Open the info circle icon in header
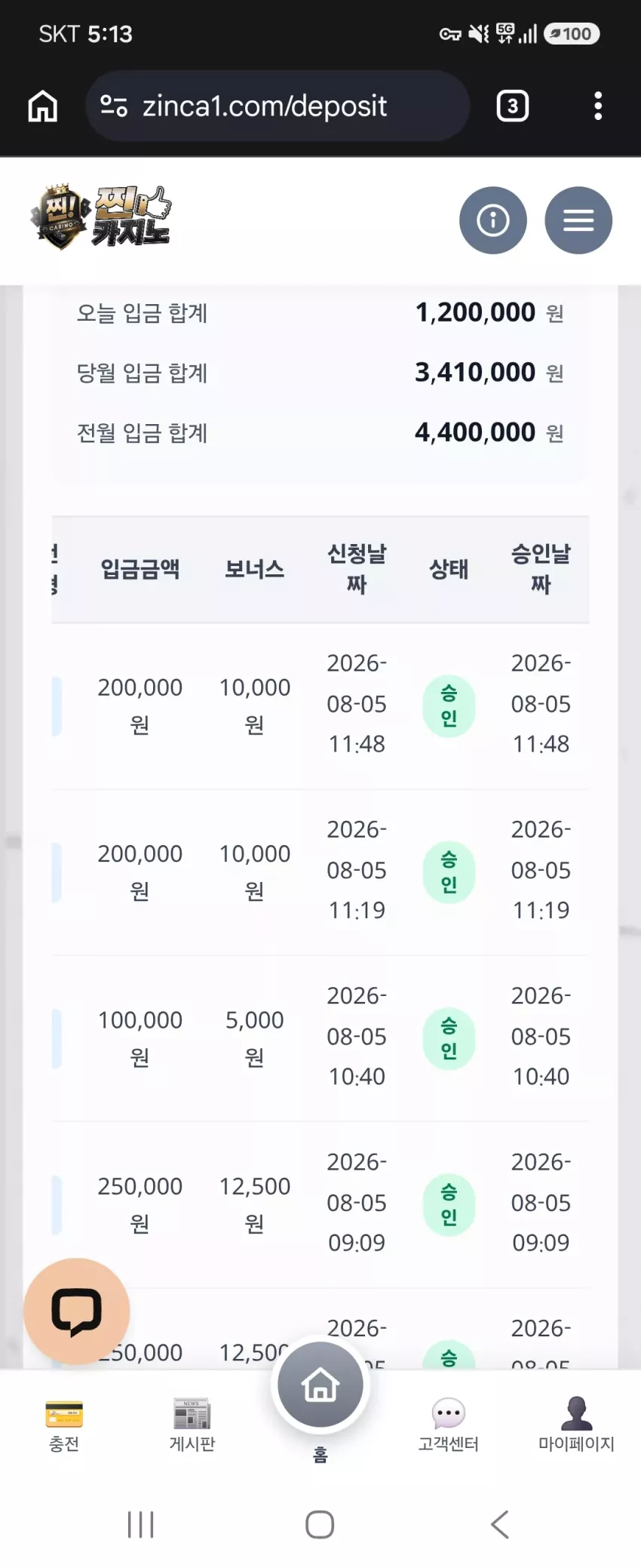Image resolution: width=641 pixels, height=1568 pixels. pyautogui.click(x=492, y=220)
